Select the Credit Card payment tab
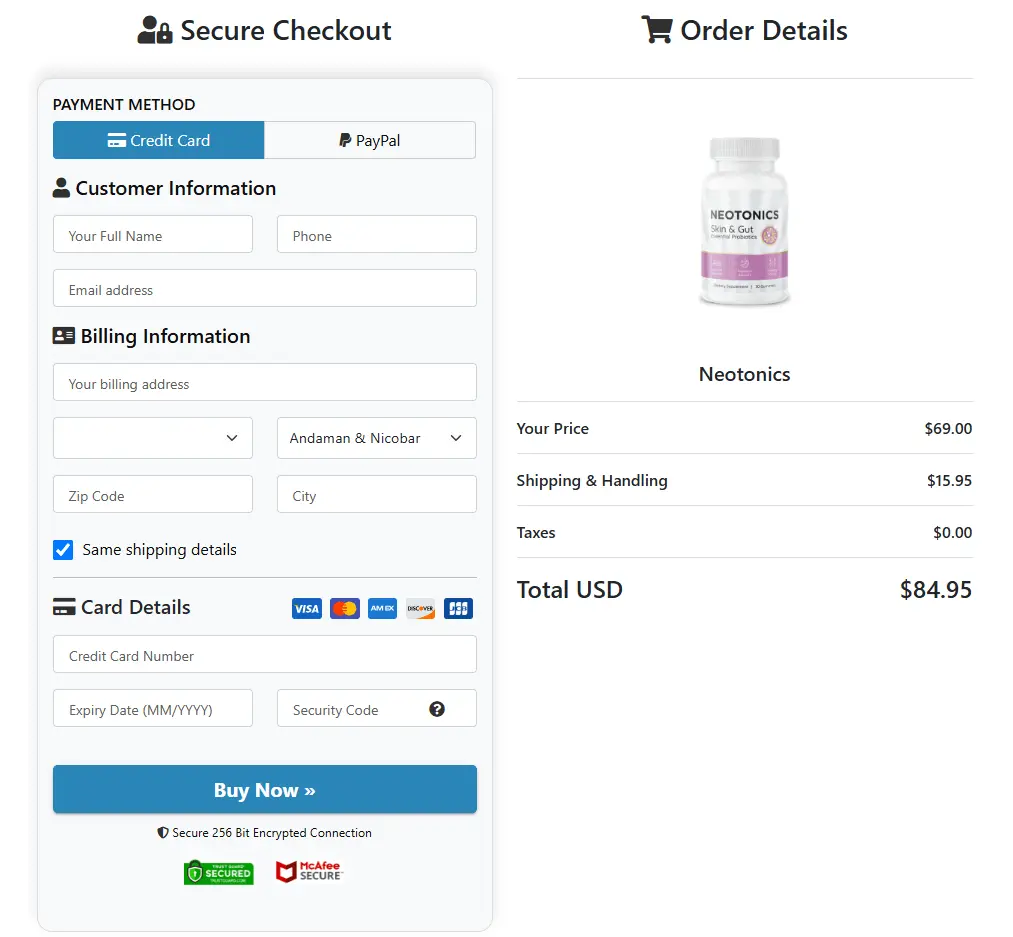 159,141
